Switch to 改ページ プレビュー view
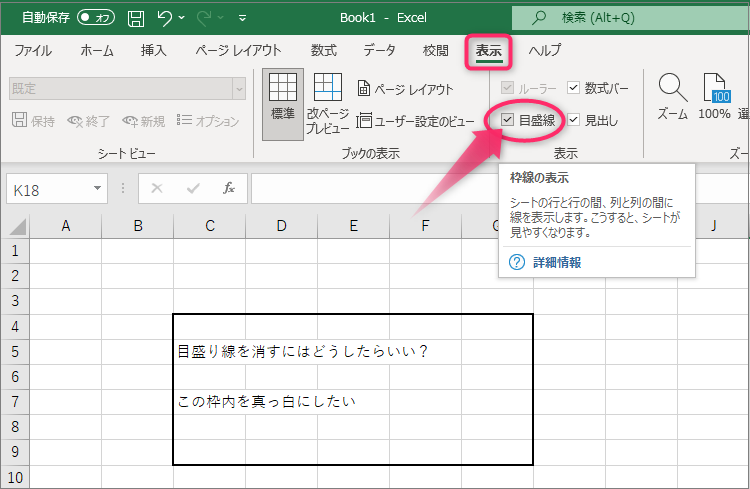750x489 pixels. 328,104
